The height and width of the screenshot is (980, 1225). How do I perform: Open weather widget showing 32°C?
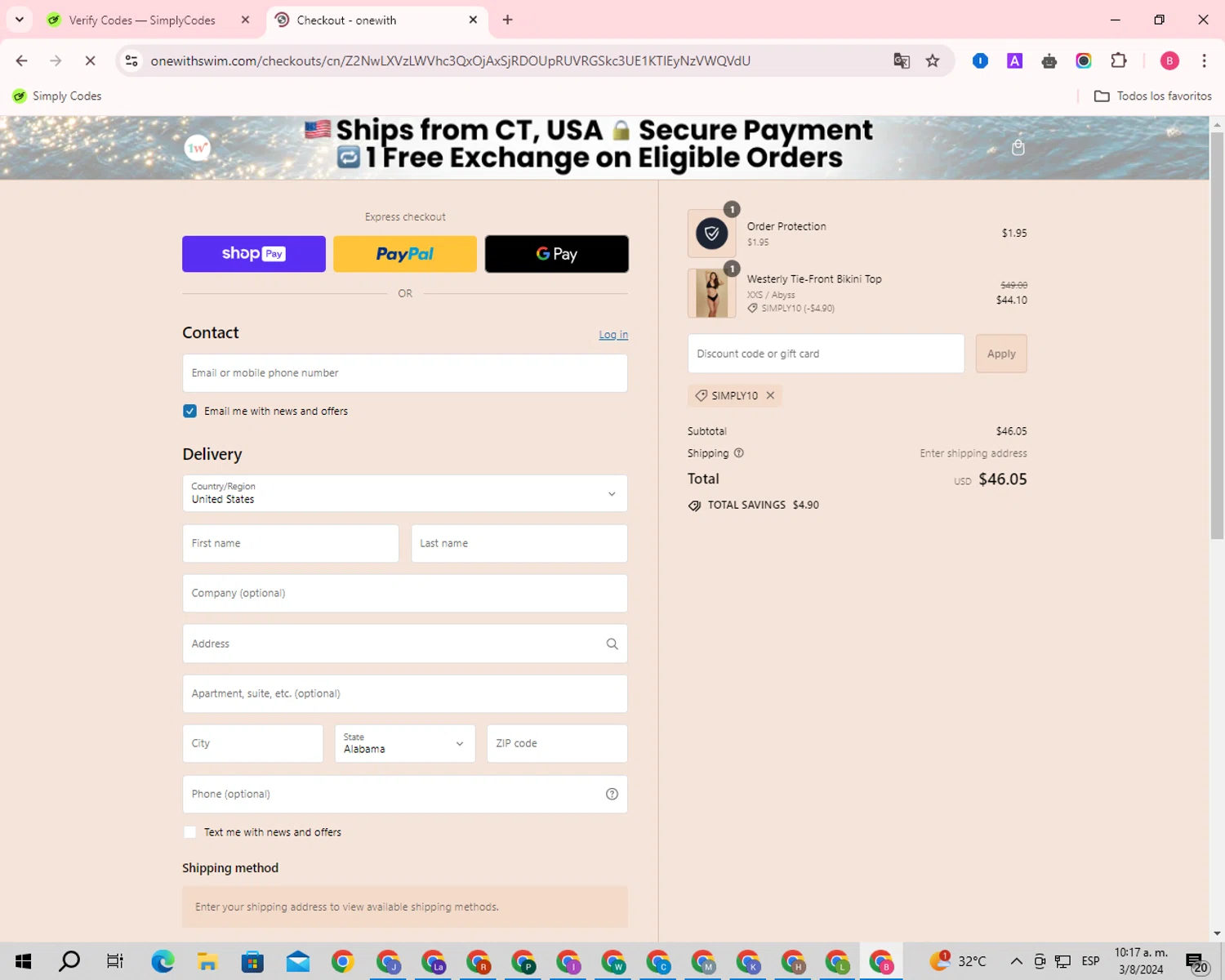click(x=959, y=961)
